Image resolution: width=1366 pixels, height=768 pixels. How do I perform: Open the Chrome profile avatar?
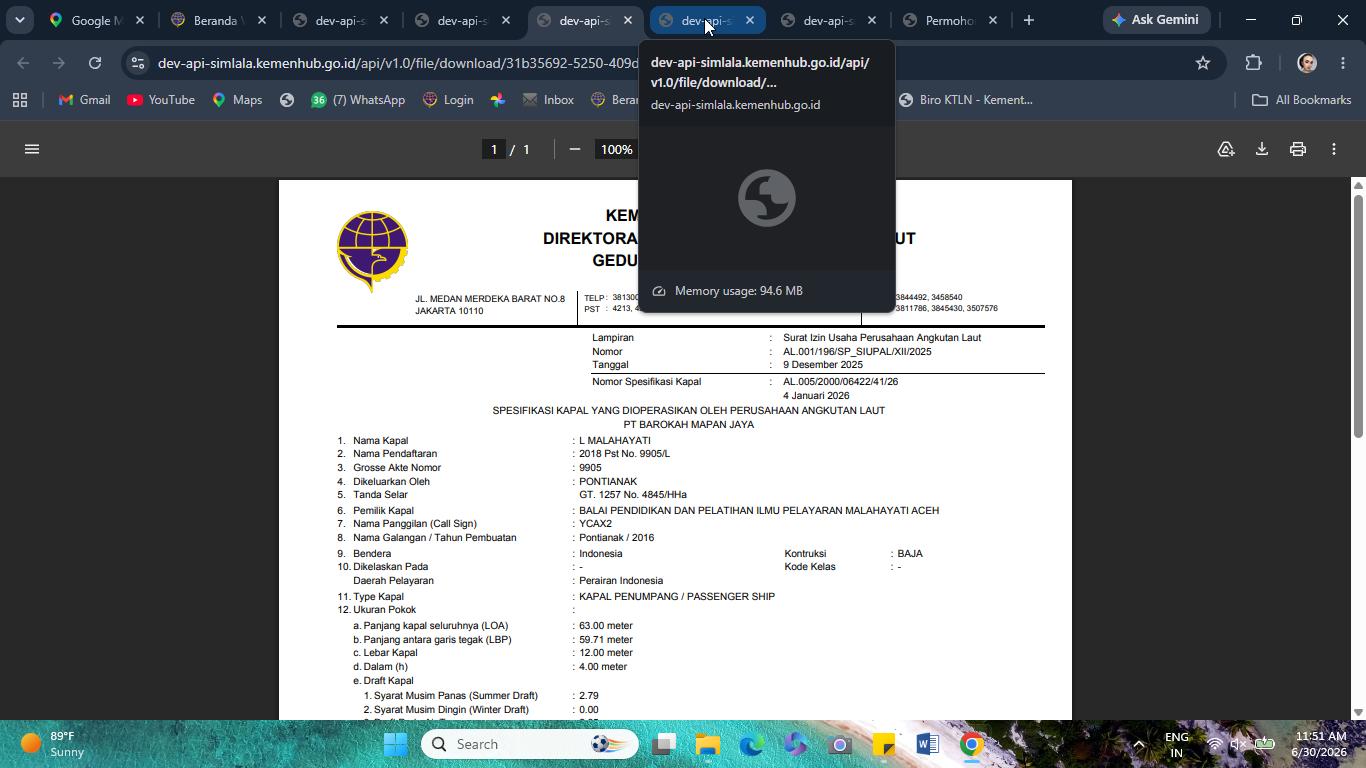coord(1306,63)
